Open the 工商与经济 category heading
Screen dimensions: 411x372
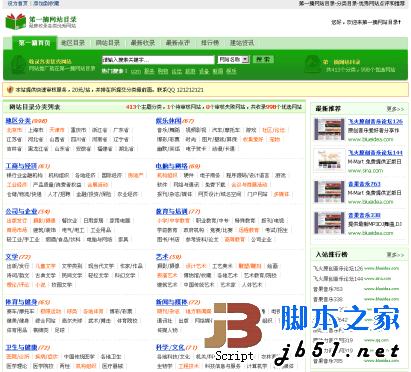click(21, 166)
